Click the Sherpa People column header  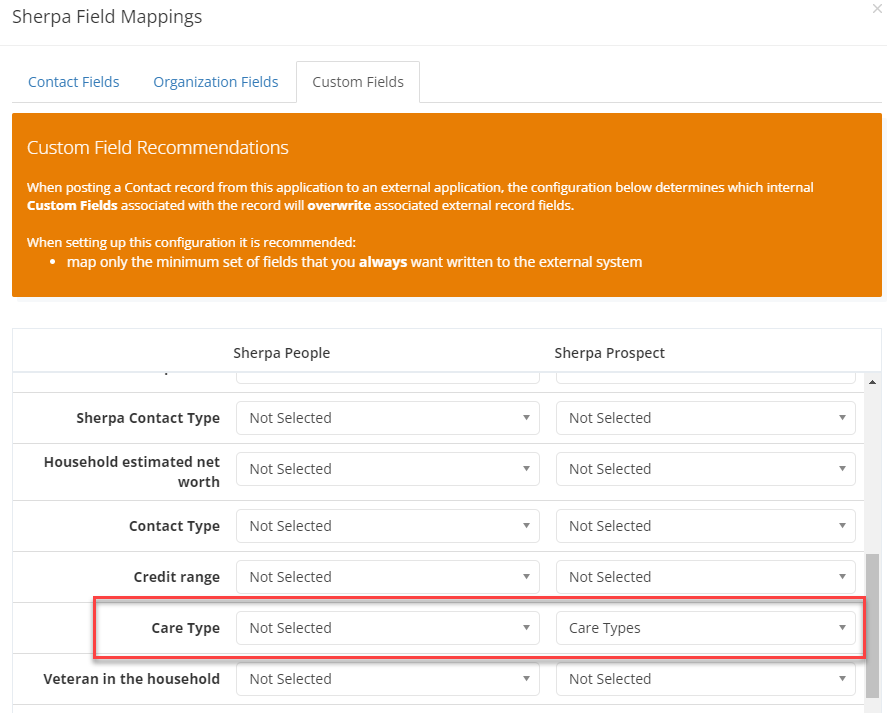[281, 353]
